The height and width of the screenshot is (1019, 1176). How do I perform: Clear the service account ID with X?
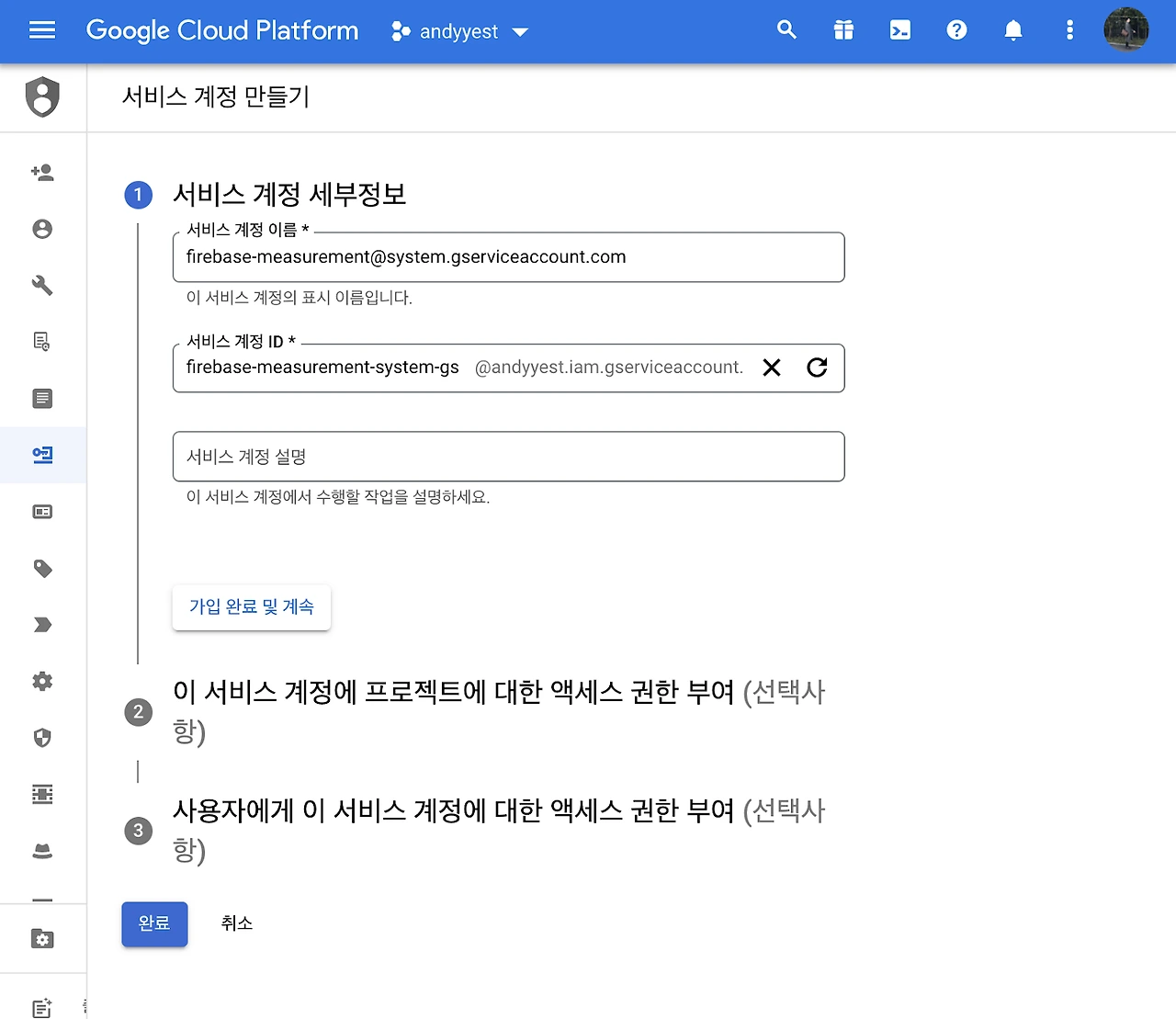[772, 368]
